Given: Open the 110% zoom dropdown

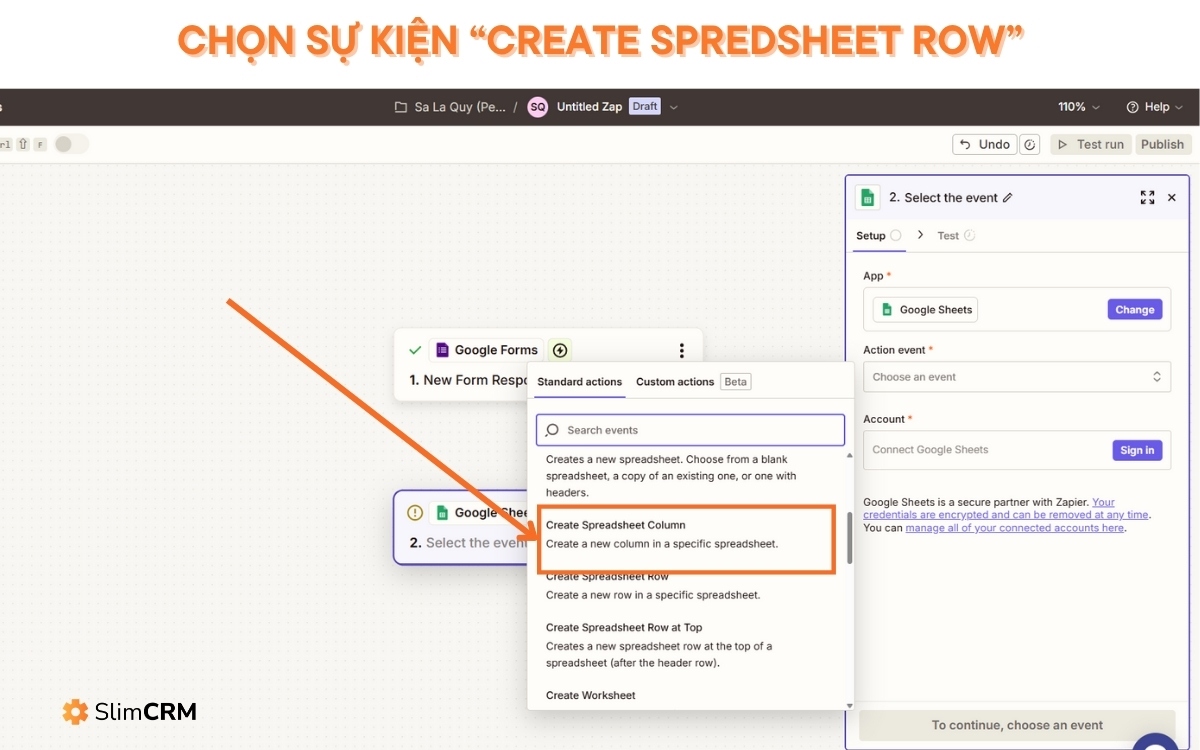Looking at the screenshot, I should point(1079,107).
